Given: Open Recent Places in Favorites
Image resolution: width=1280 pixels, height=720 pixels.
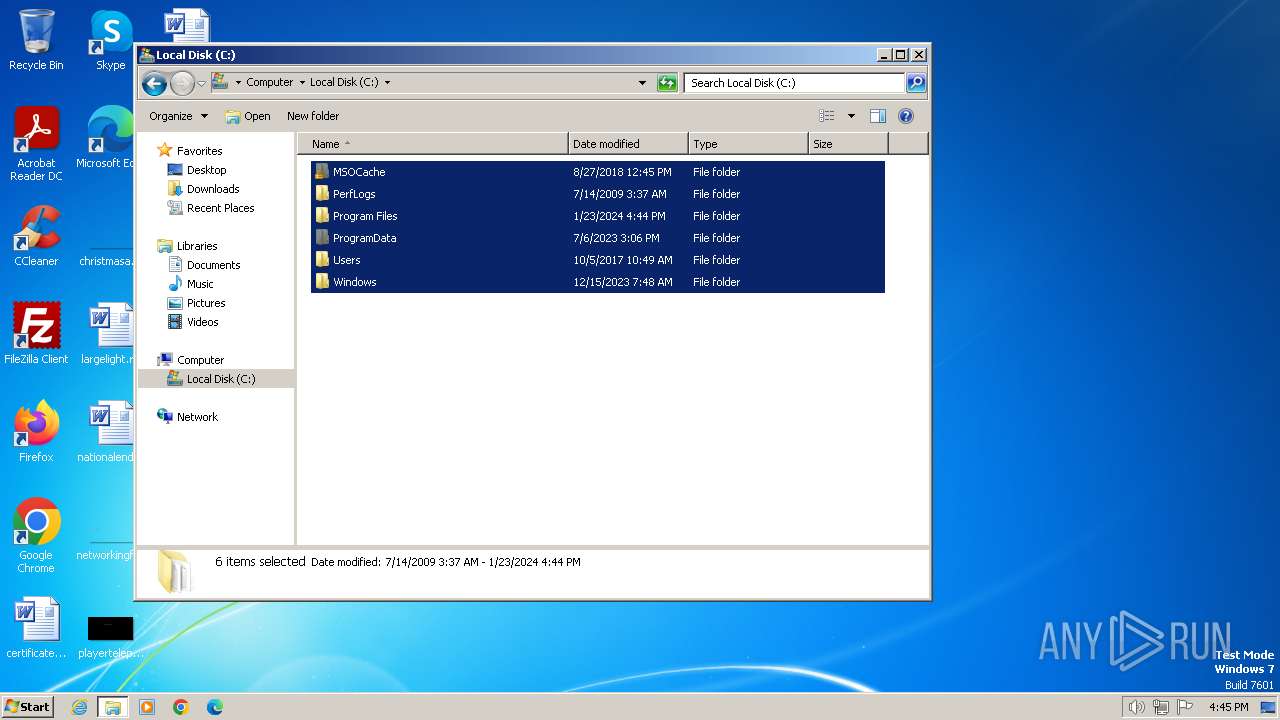Looking at the screenshot, I should pos(220,208).
